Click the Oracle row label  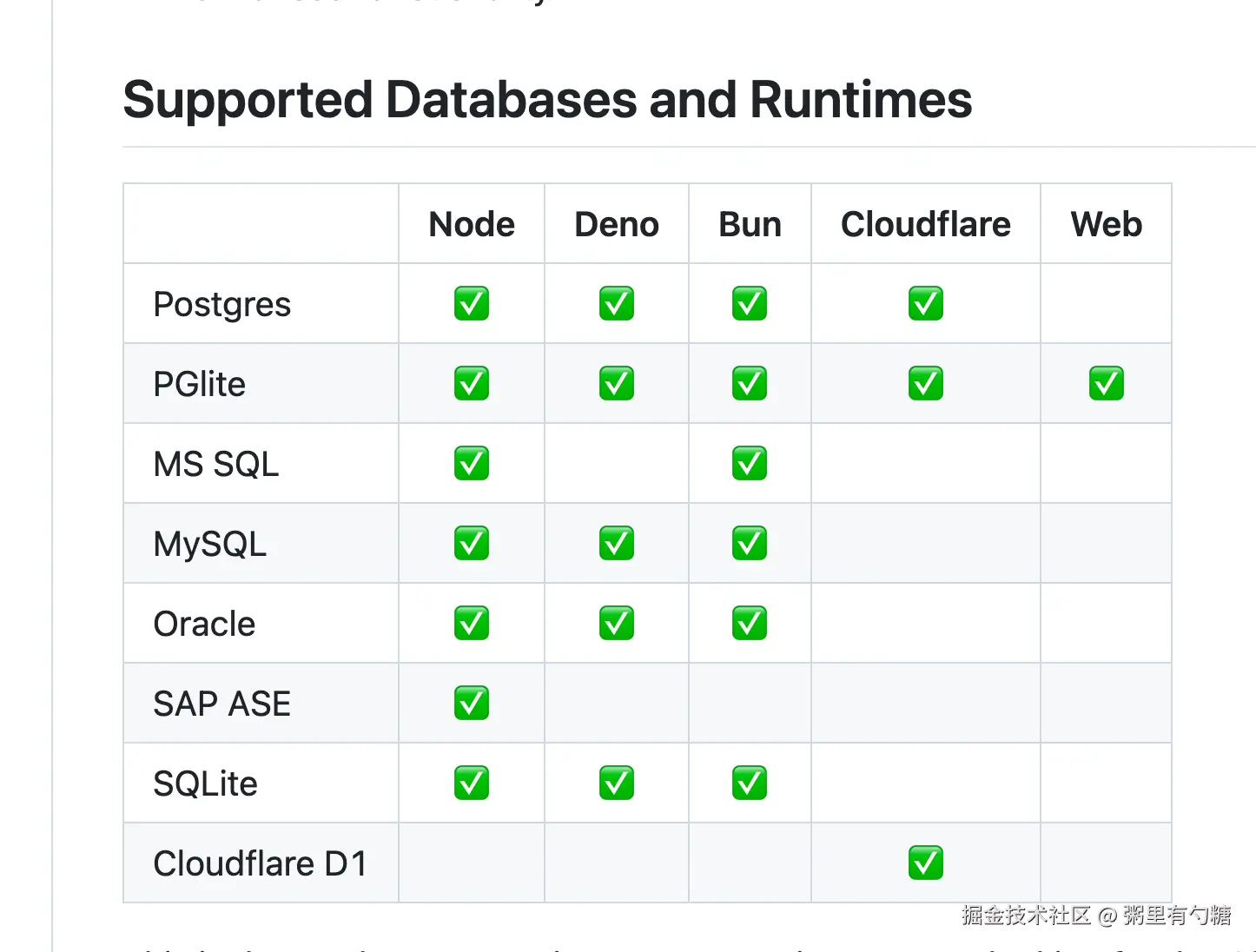(204, 624)
